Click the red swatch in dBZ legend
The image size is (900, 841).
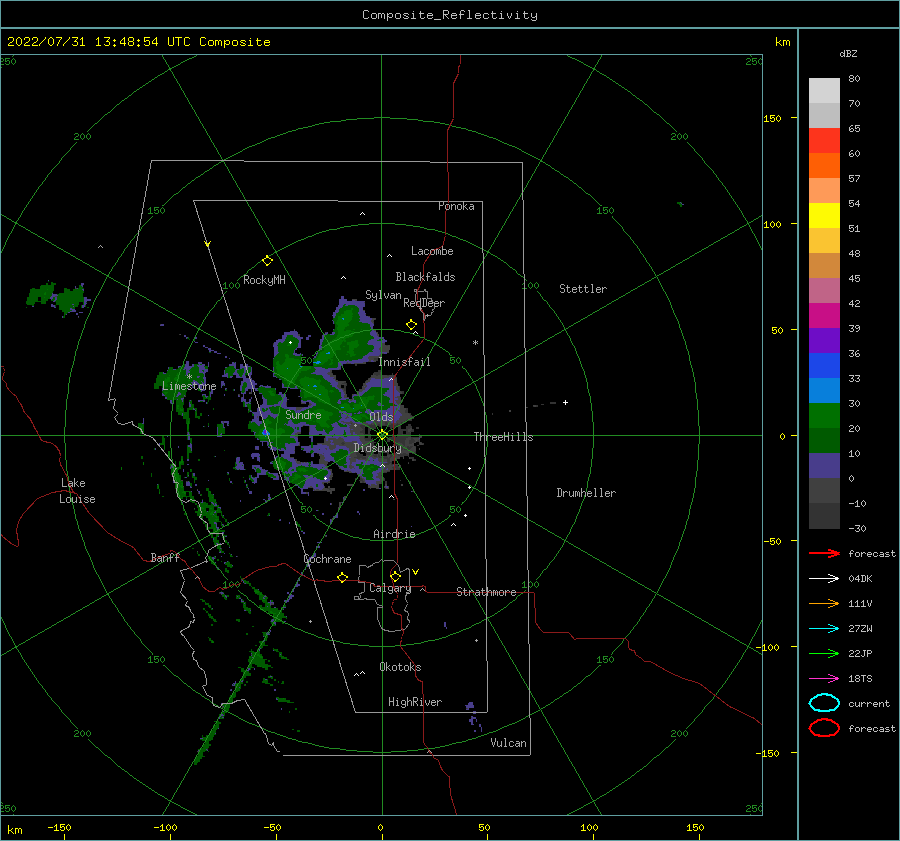click(824, 141)
